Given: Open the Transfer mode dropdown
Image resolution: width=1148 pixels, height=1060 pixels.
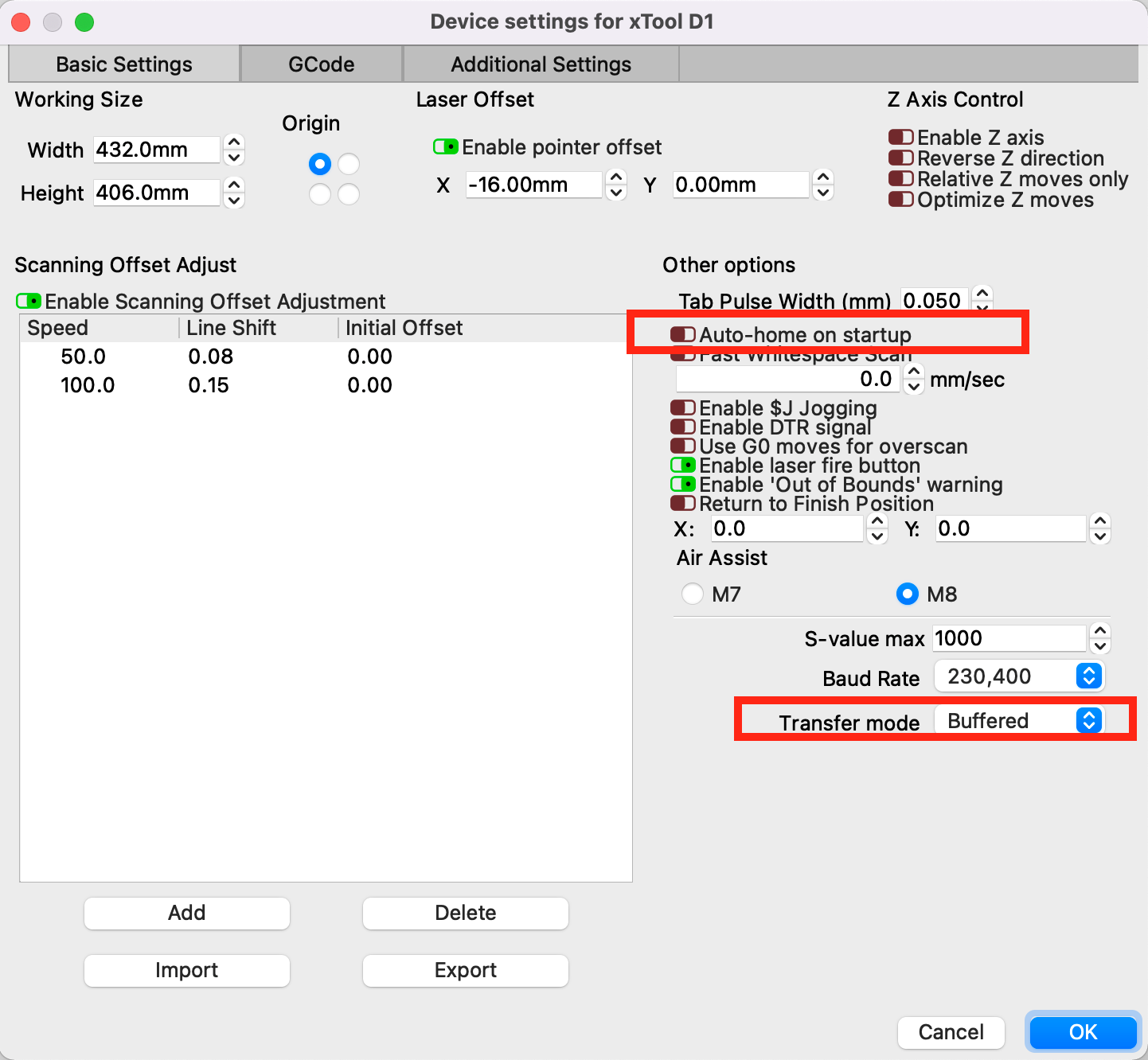Looking at the screenshot, I should 1019,721.
